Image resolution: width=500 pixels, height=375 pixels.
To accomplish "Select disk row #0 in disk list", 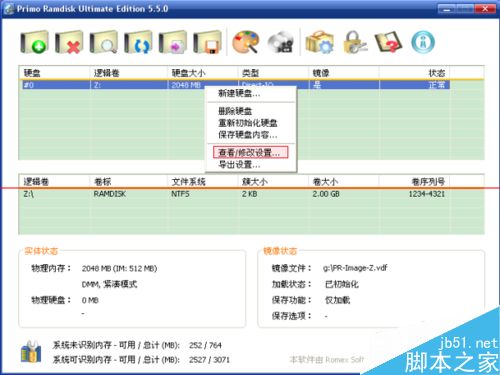I will tap(236, 85).
